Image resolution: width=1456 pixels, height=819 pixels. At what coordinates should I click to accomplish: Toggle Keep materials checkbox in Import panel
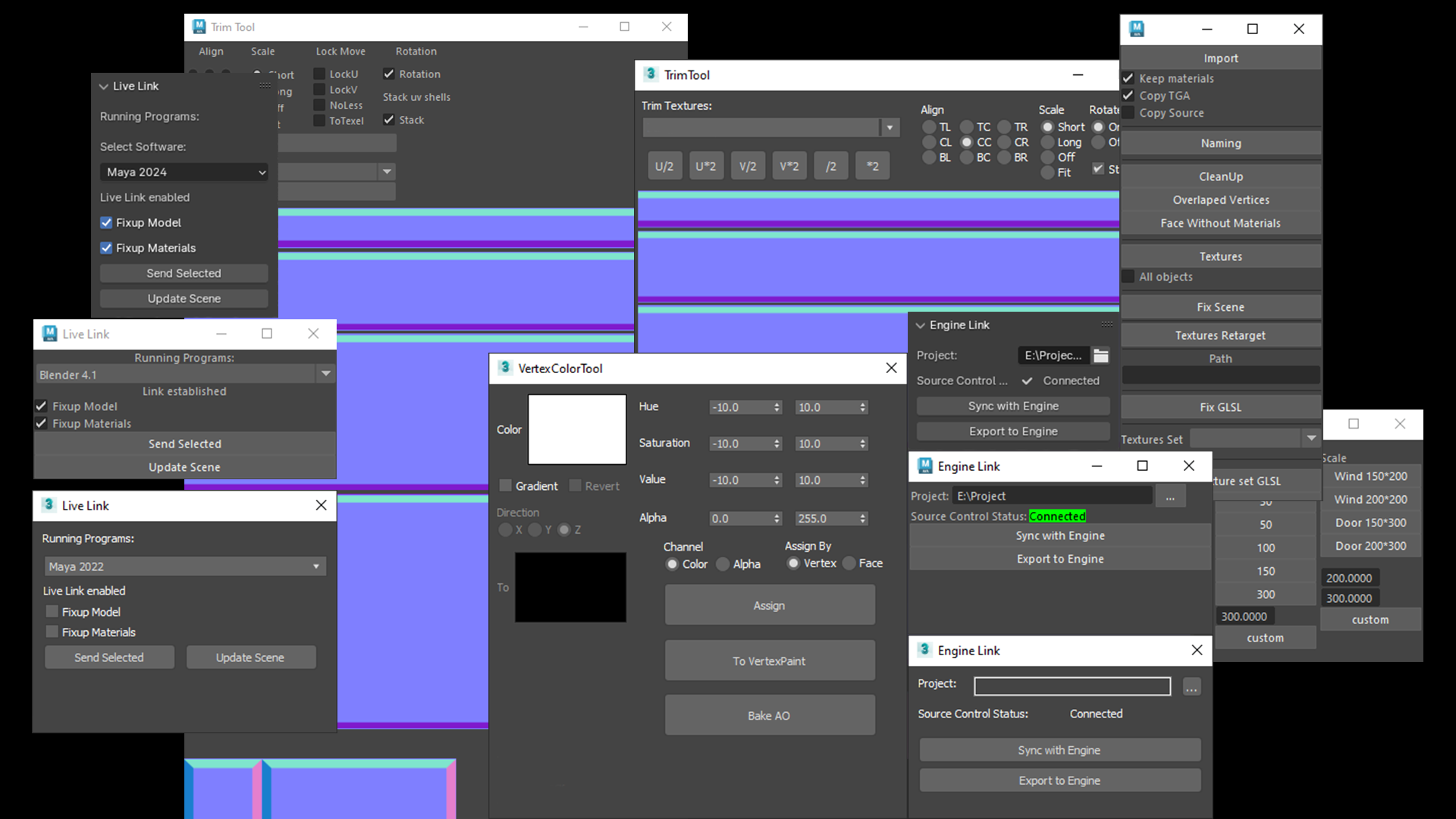pos(1128,78)
